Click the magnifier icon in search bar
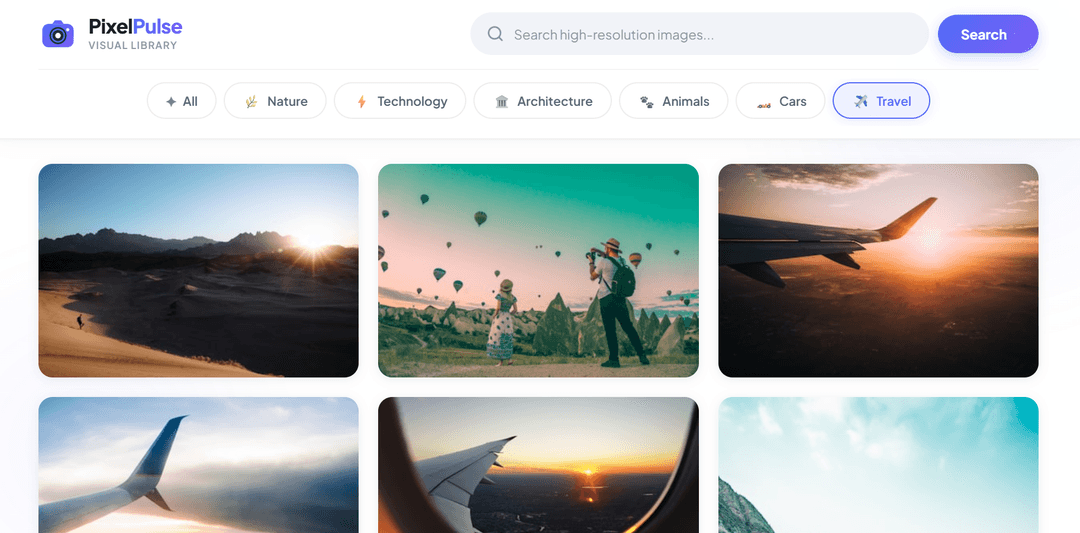Screen dimensions: 1080x533 pyautogui.click(x=495, y=34)
